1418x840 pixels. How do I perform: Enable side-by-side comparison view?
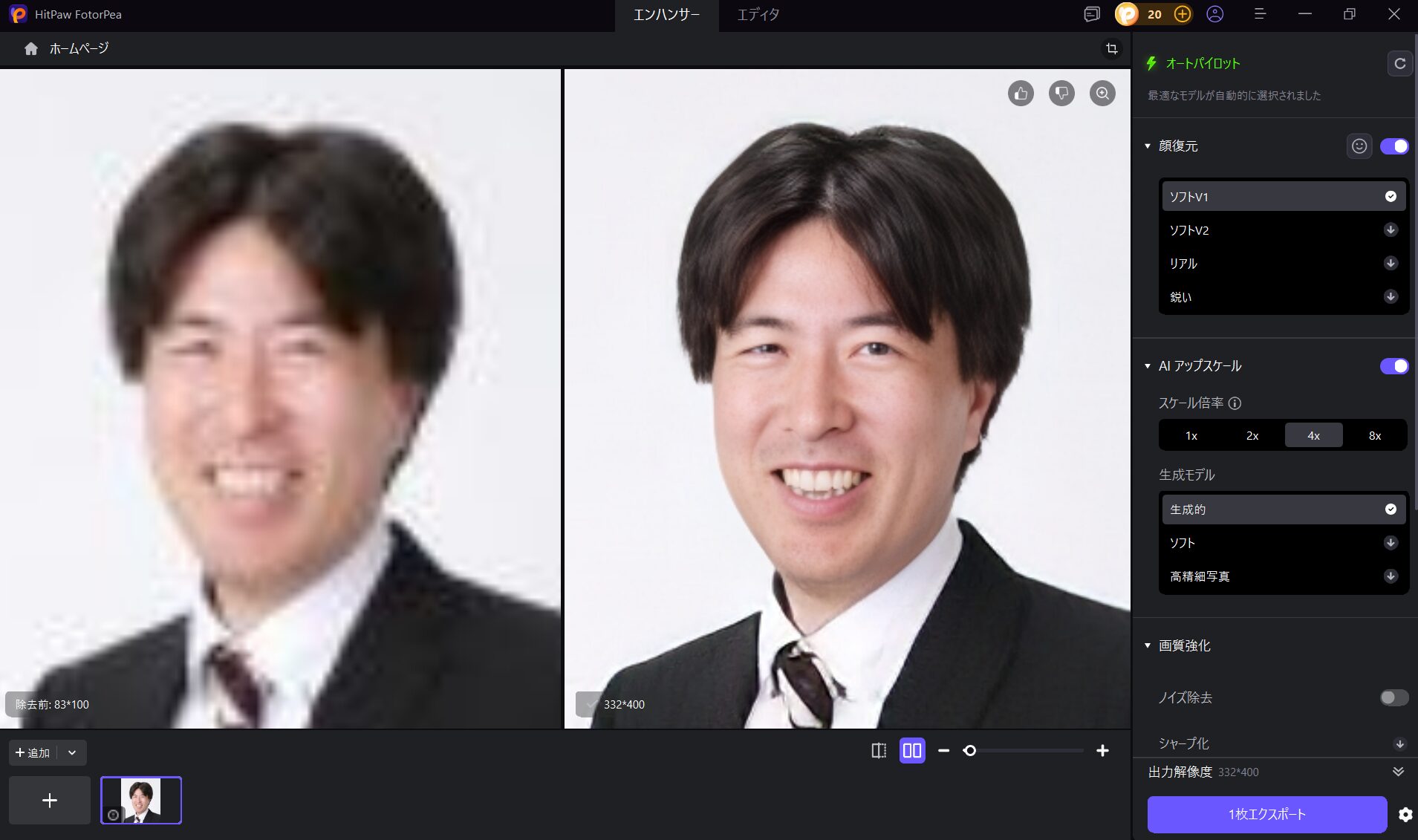point(911,751)
